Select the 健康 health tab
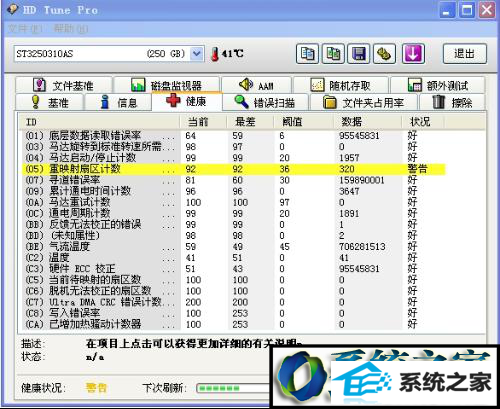The height and width of the screenshot is (409, 500). 187,101
